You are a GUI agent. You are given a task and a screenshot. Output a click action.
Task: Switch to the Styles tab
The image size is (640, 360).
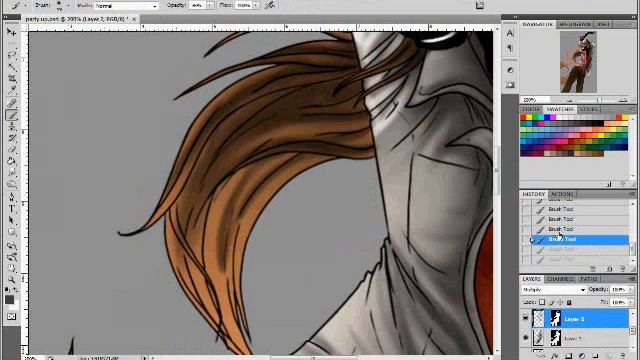(589, 109)
